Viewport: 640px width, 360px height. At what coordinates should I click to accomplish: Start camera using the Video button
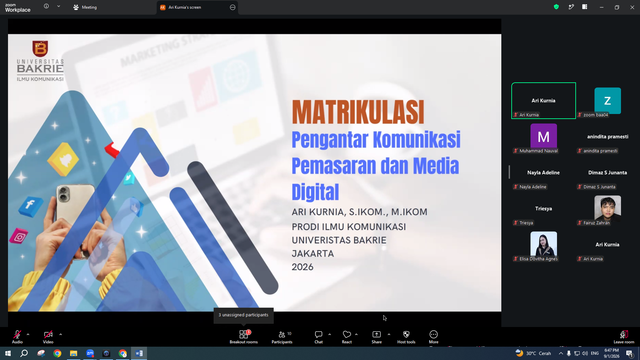click(48, 337)
